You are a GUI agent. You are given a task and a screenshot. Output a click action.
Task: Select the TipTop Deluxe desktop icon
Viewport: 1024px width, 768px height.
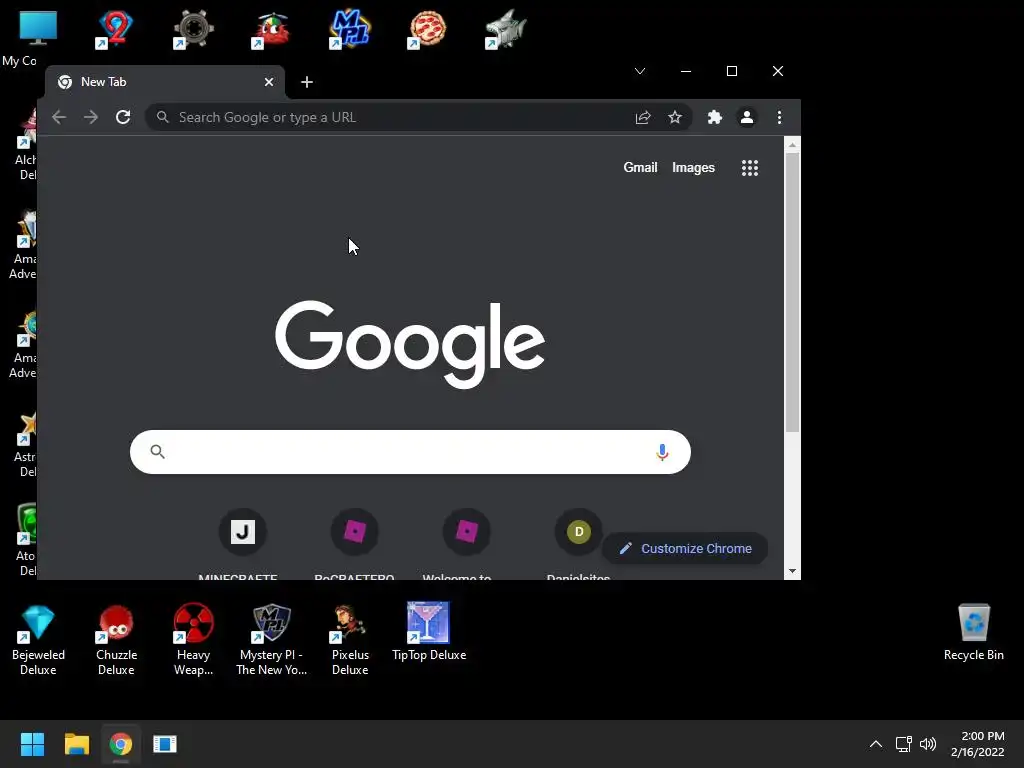coord(428,632)
